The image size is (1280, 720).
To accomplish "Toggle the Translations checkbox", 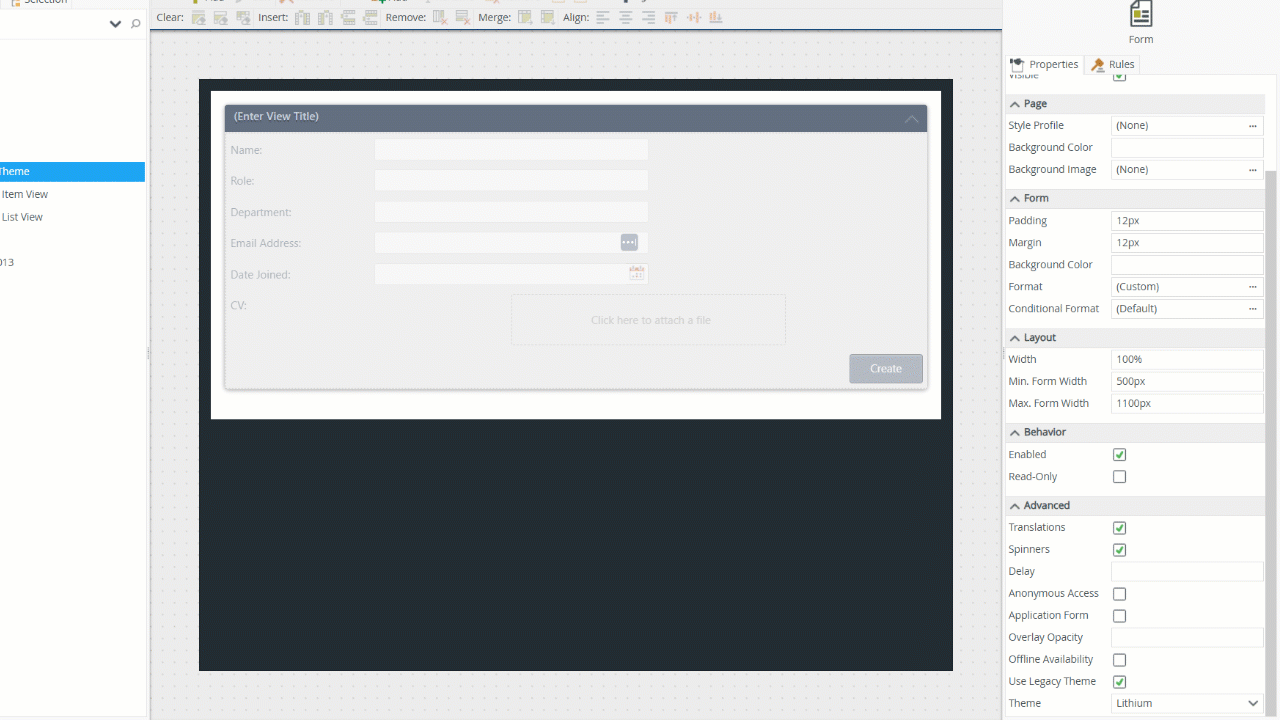I will point(1119,528).
